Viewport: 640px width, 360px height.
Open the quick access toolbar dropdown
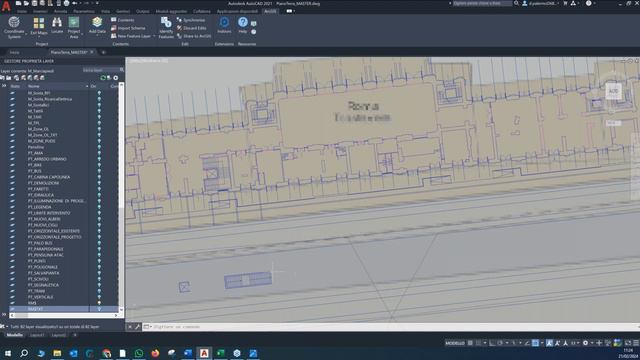point(97,3)
